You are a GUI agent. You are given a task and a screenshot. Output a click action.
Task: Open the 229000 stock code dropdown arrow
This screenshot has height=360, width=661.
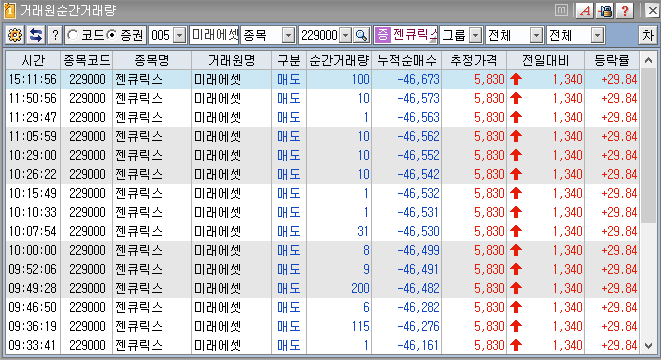[346, 35]
